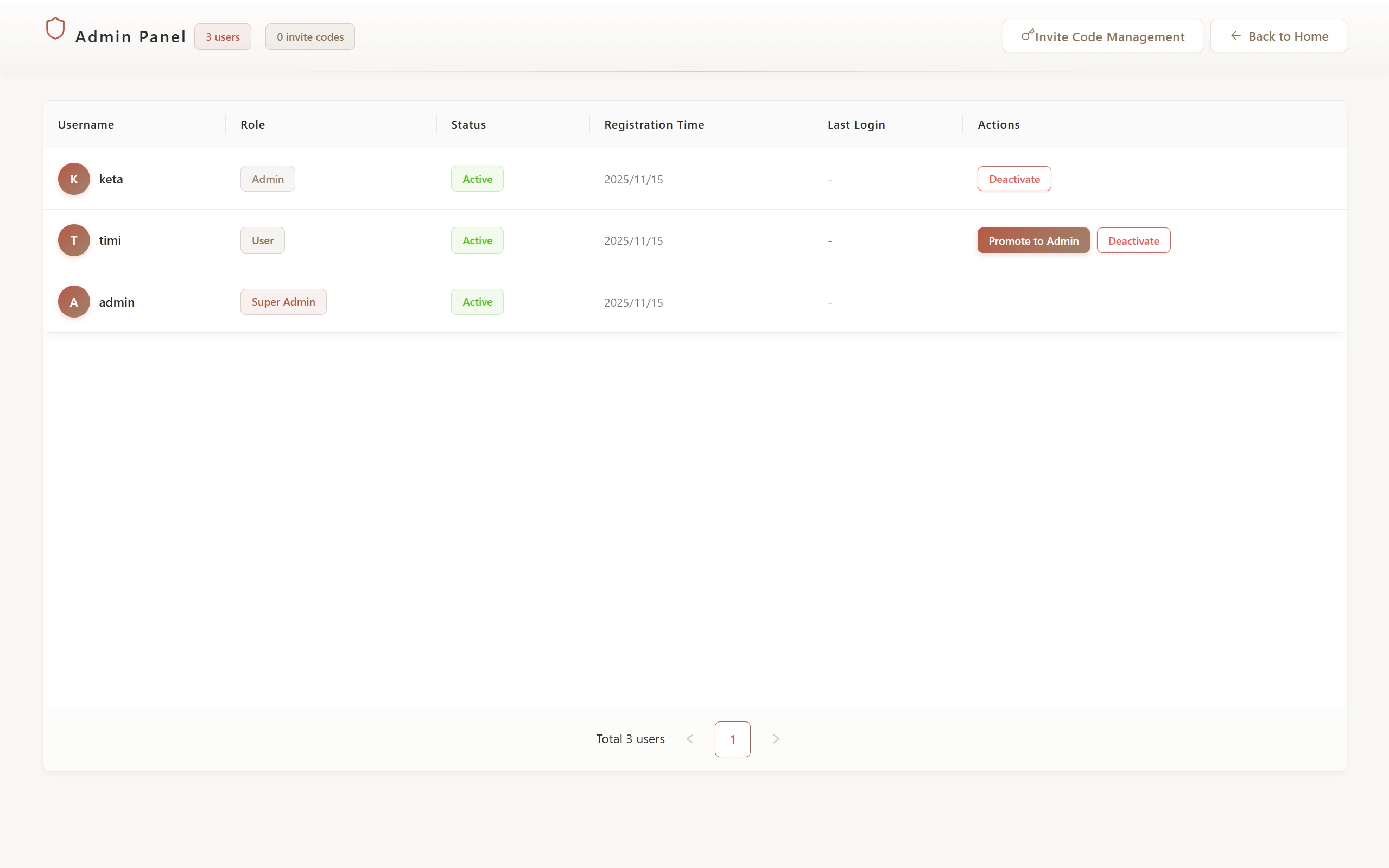Click the next page chevron arrow
Viewport: 1389px width, 868px height.
tap(776, 739)
